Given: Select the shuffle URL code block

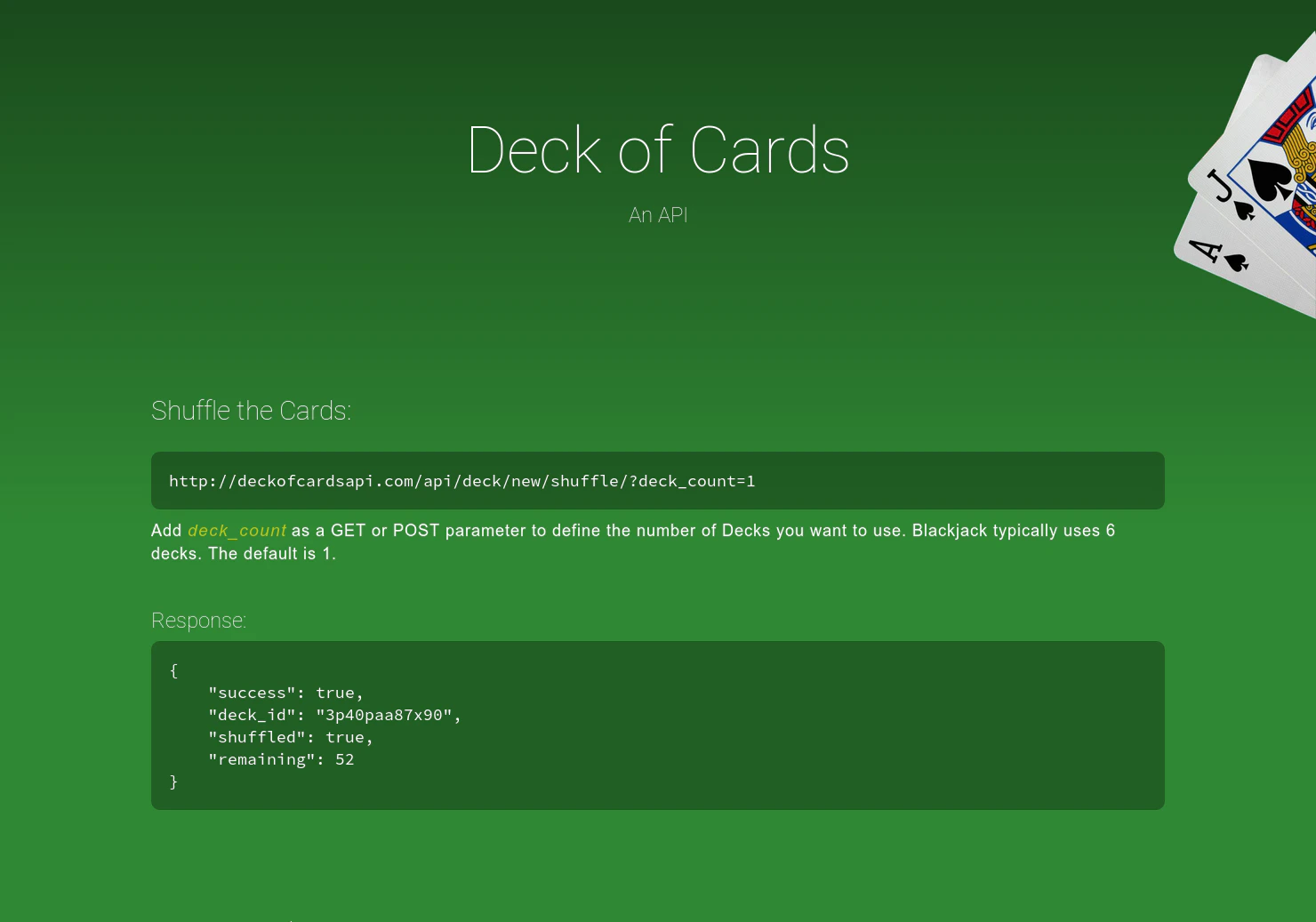Looking at the screenshot, I should tap(657, 480).
